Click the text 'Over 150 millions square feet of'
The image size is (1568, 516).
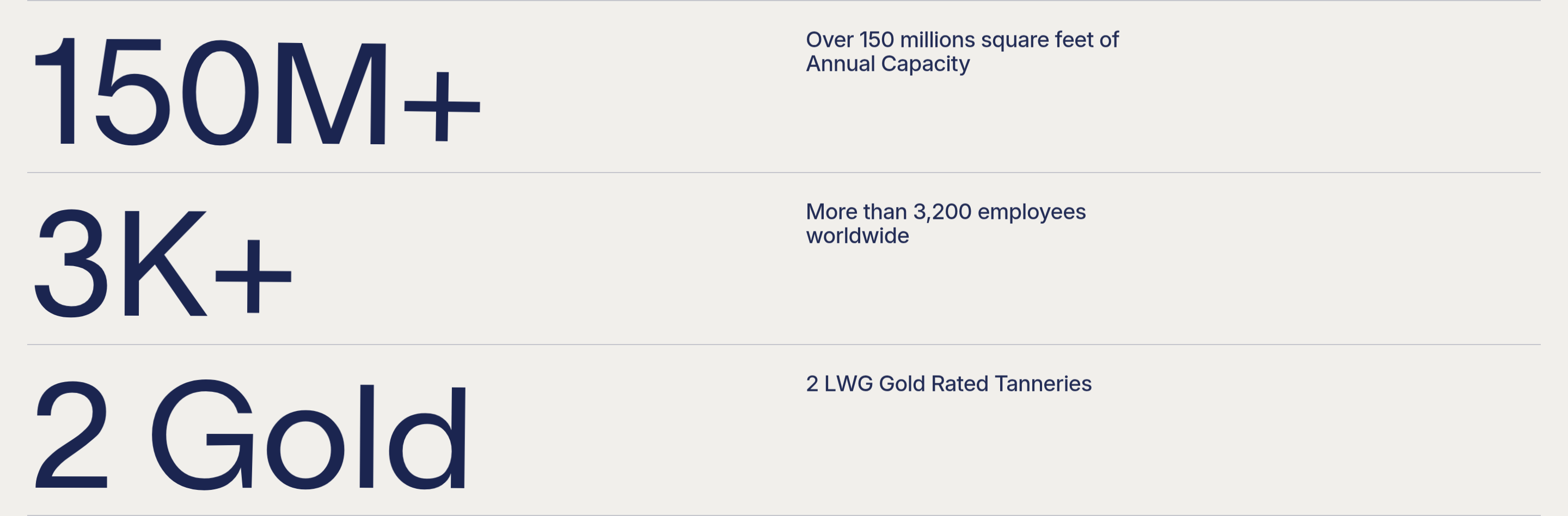point(961,40)
